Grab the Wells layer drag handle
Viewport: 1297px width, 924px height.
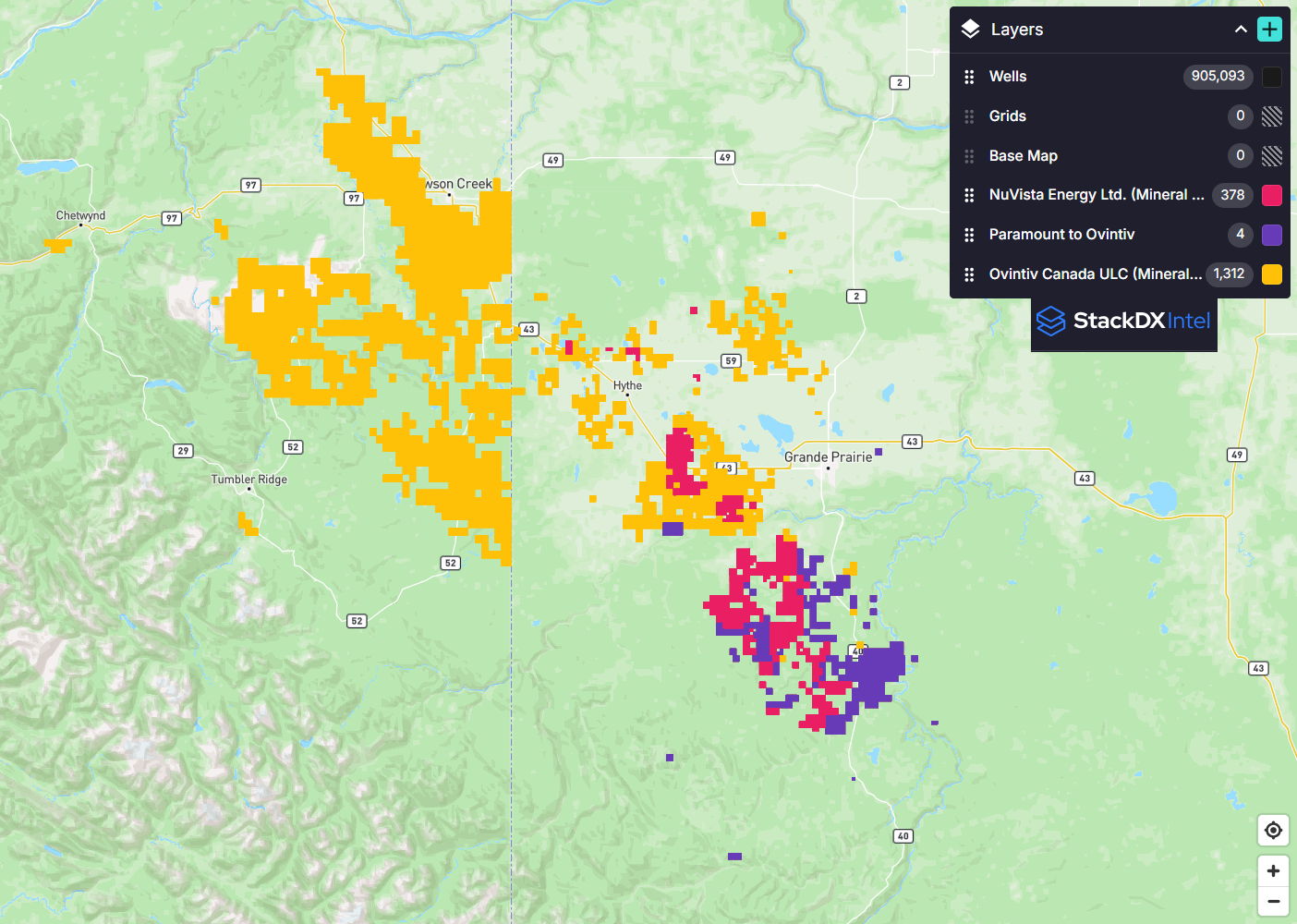(x=969, y=77)
